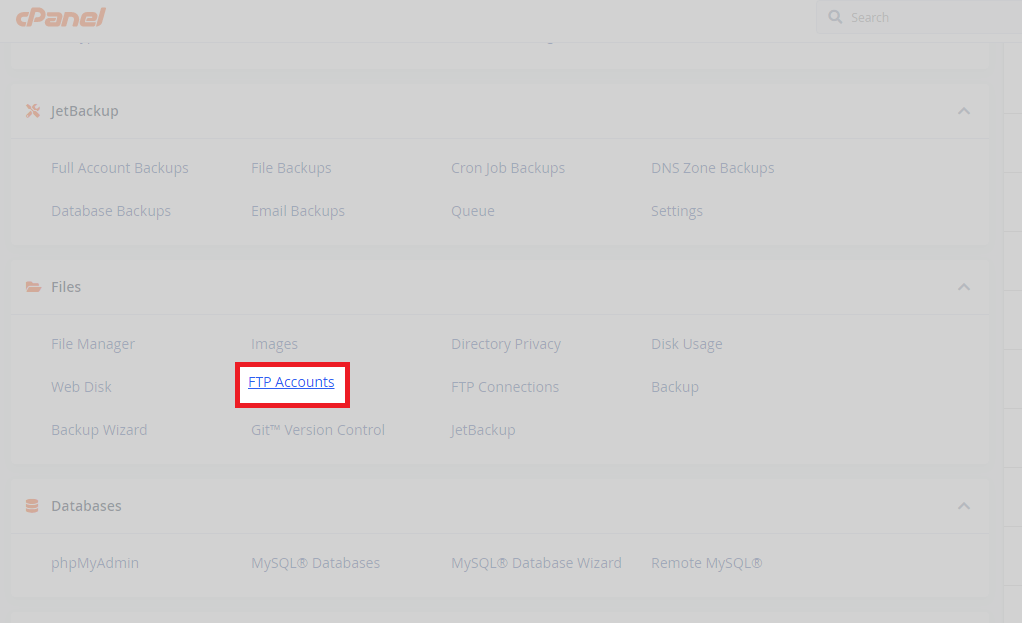Viewport: 1022px width, 623px height.
Task: Open Git Version Control
Action: tap(317, 429)
